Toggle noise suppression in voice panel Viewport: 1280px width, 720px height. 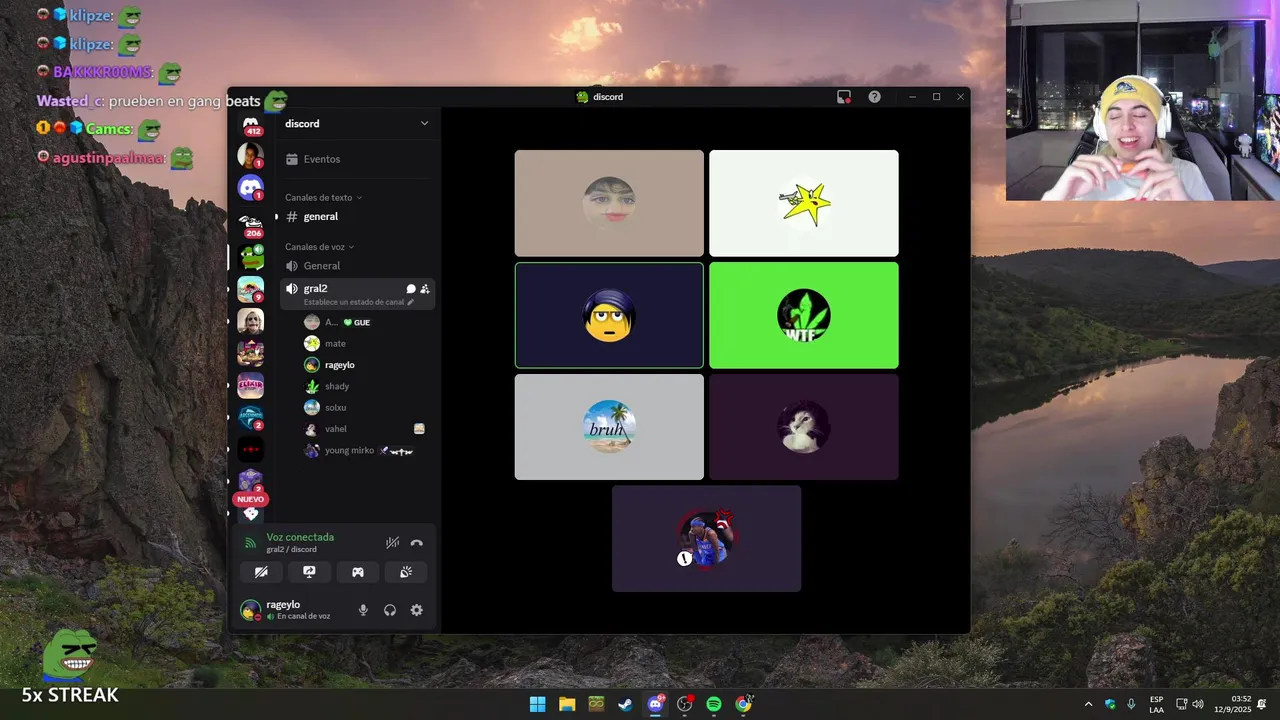392,543
